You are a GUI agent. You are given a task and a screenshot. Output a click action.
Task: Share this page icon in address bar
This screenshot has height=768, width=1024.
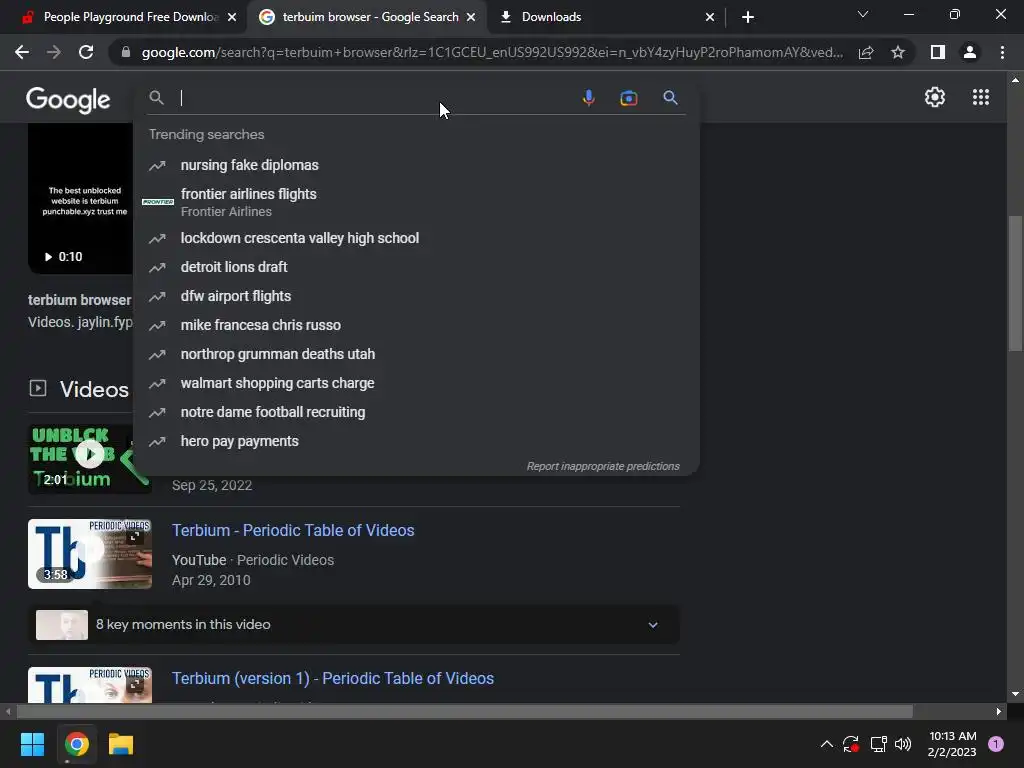(866, 52)
